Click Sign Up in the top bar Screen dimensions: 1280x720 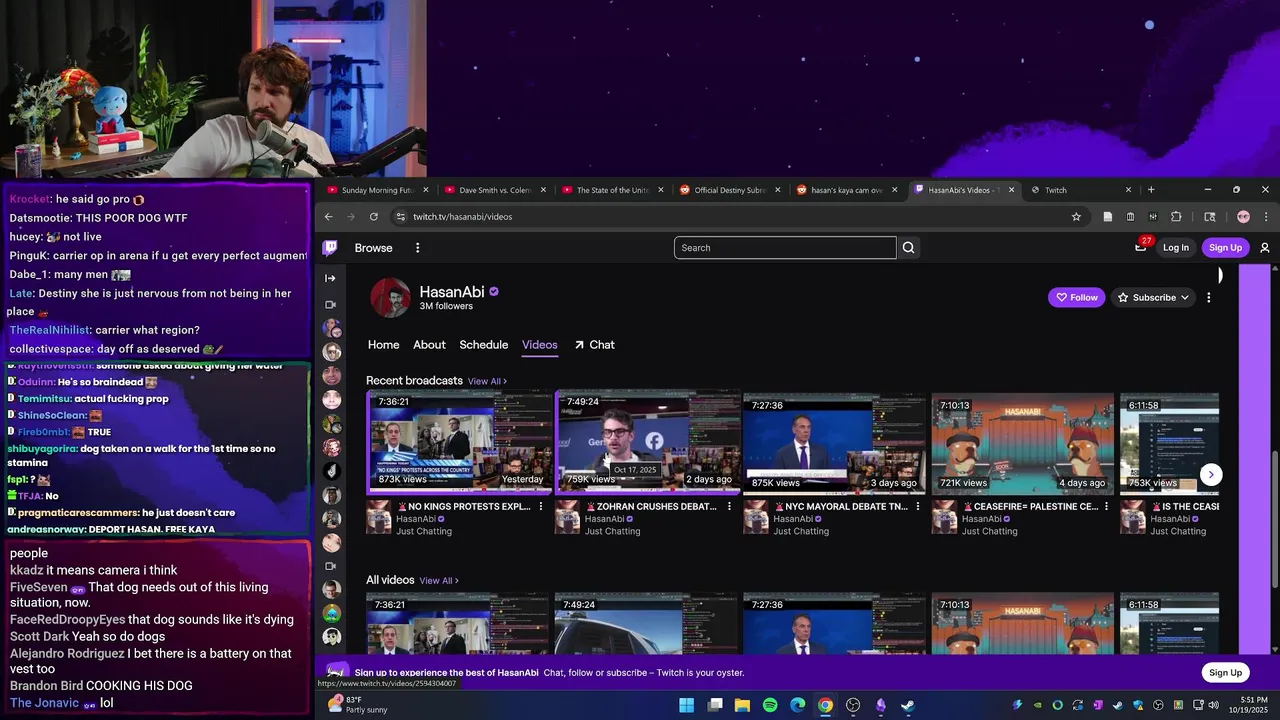1225,248
